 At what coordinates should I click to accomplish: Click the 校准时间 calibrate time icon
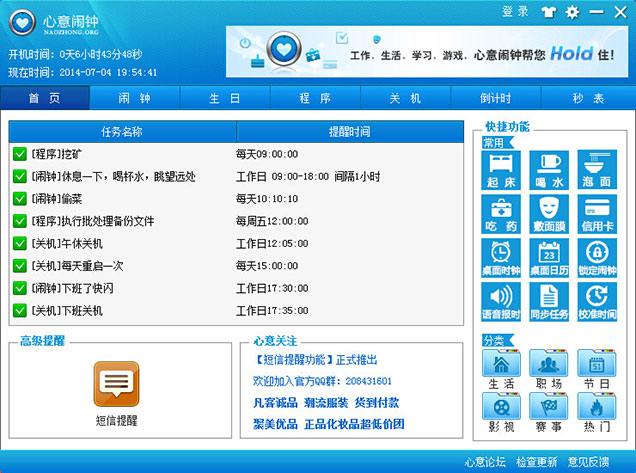tap(597, 301)
